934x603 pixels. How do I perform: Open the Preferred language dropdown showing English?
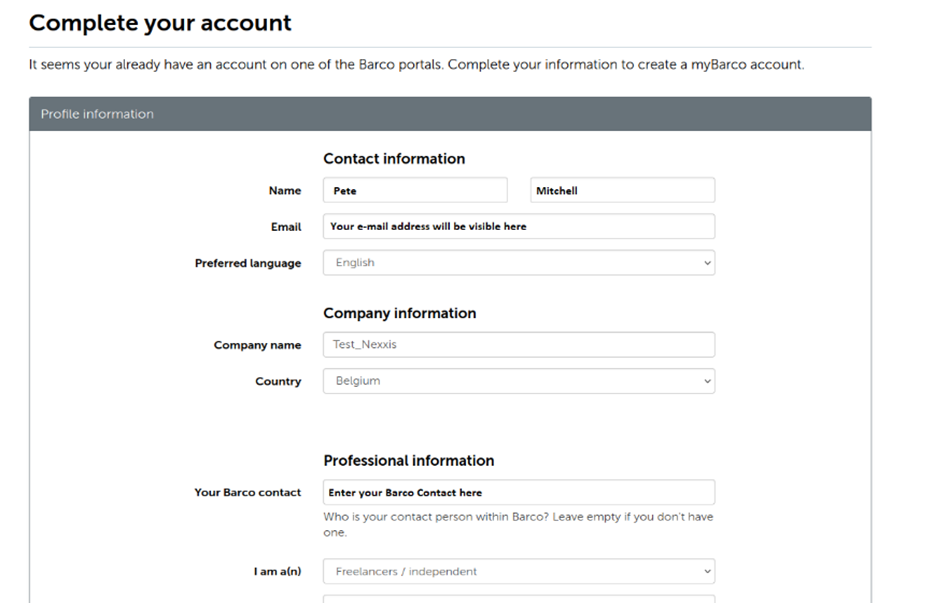(518, 263)
